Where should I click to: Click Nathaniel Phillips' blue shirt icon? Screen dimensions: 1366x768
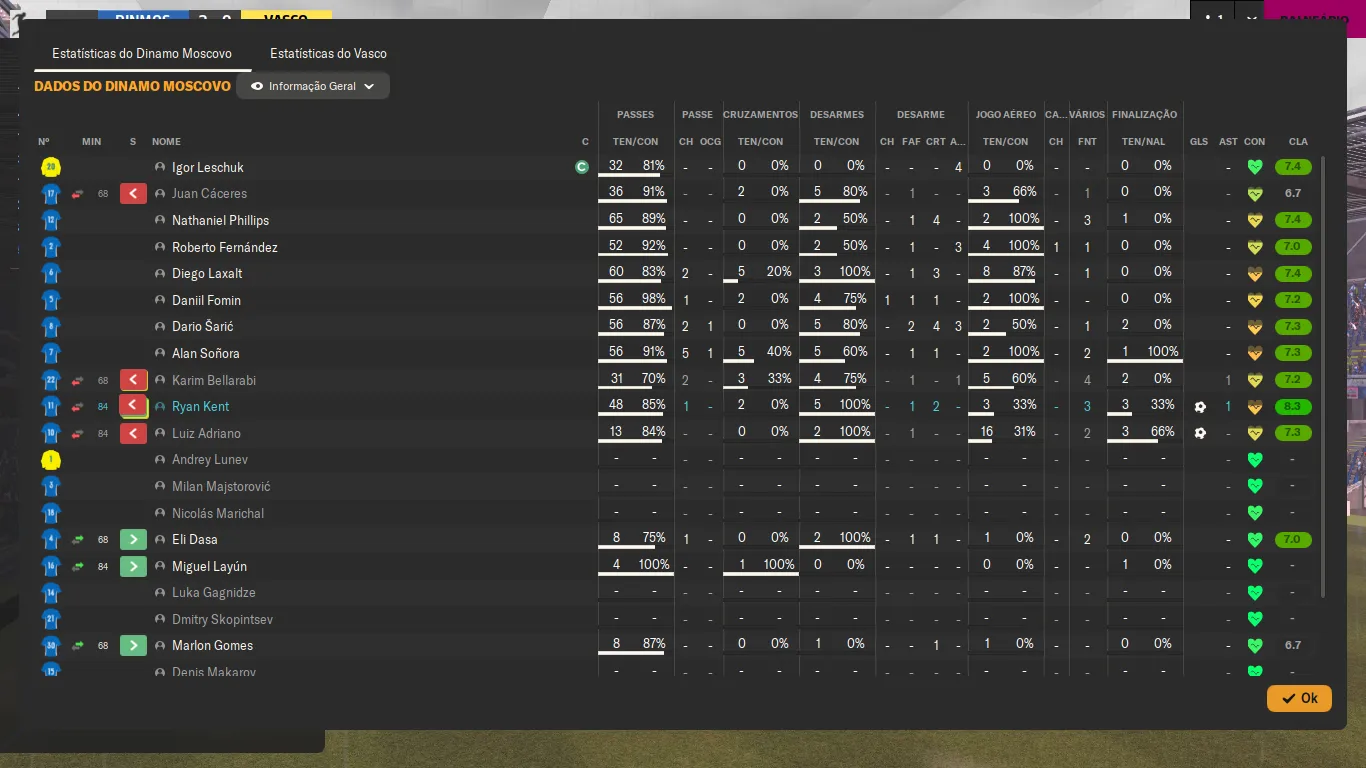click(51, 220)
